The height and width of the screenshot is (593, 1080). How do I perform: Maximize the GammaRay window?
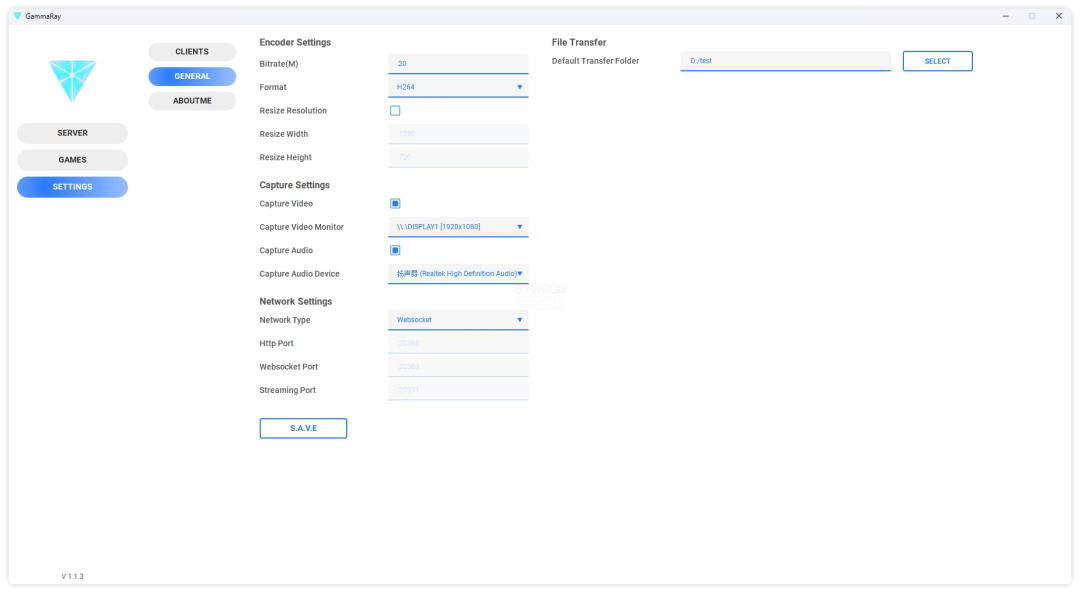1032,16
